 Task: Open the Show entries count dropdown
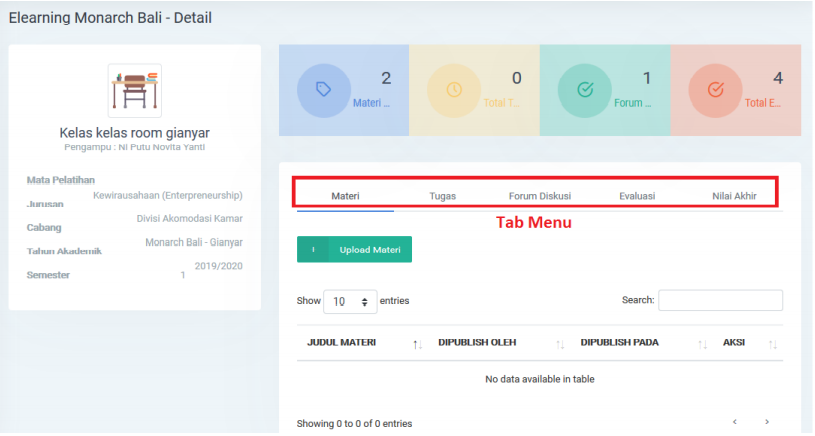350,300
